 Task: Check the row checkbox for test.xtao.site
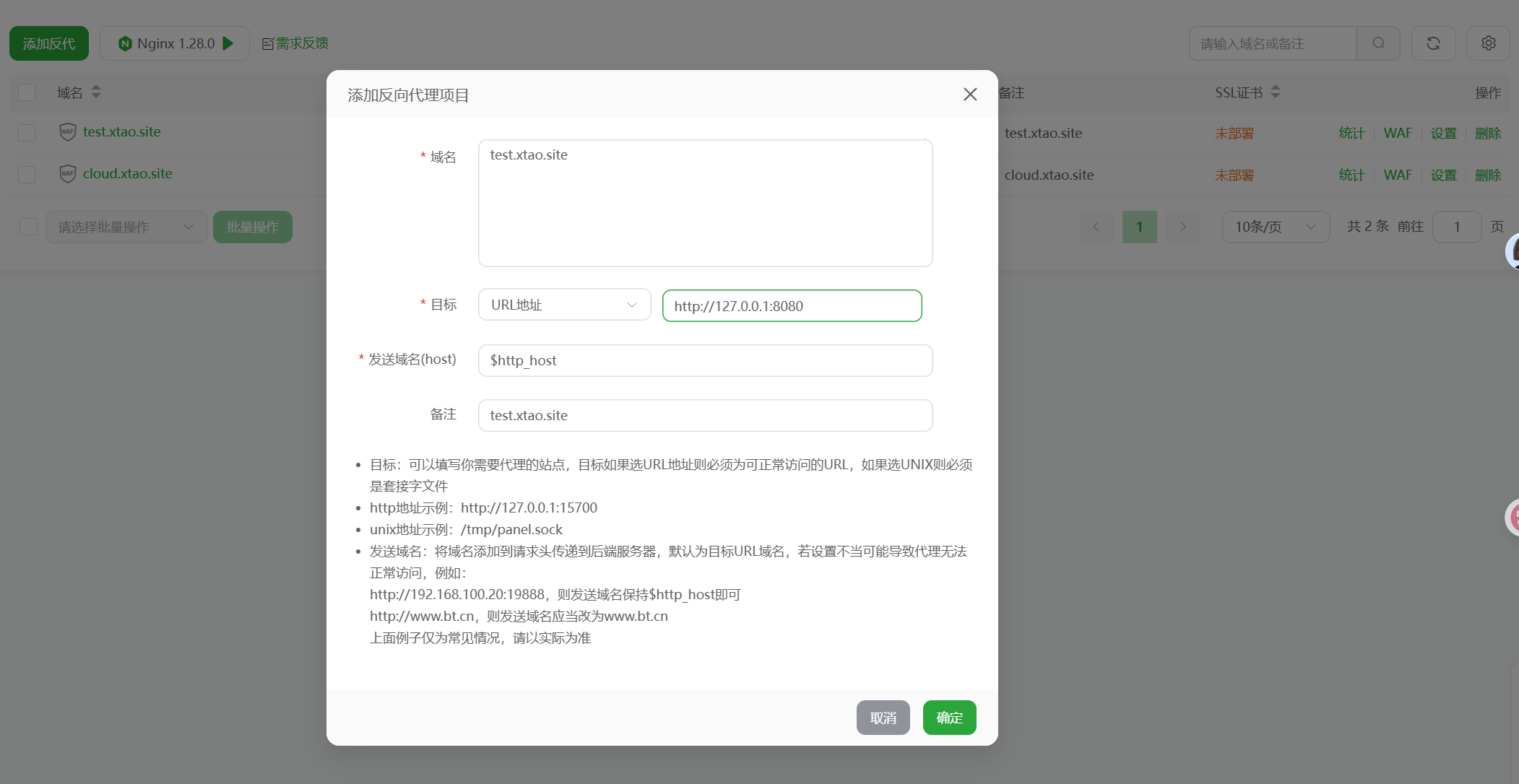[27, 132]
